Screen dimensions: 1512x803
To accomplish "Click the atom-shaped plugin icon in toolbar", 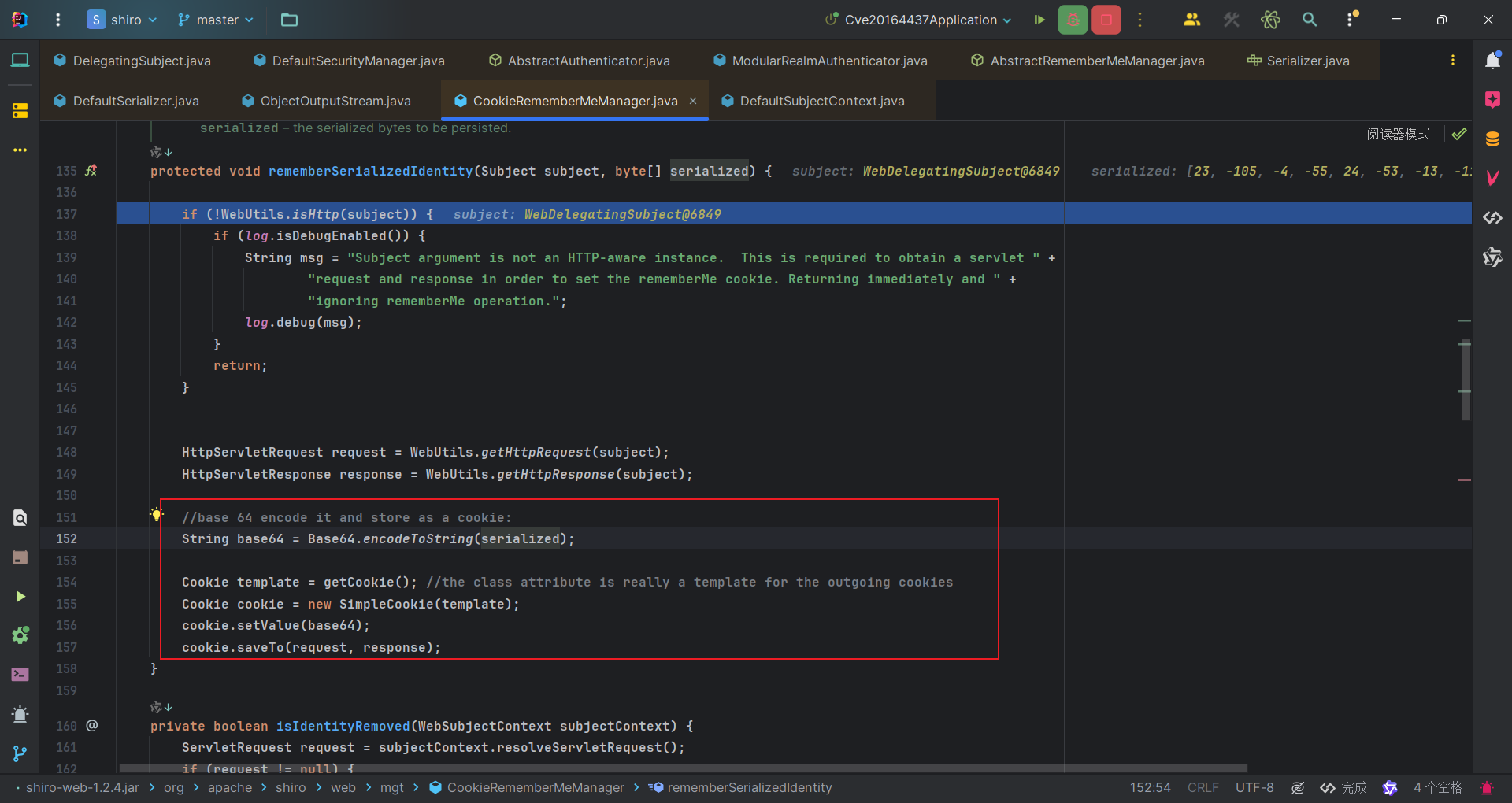I will coord(1270,20).
